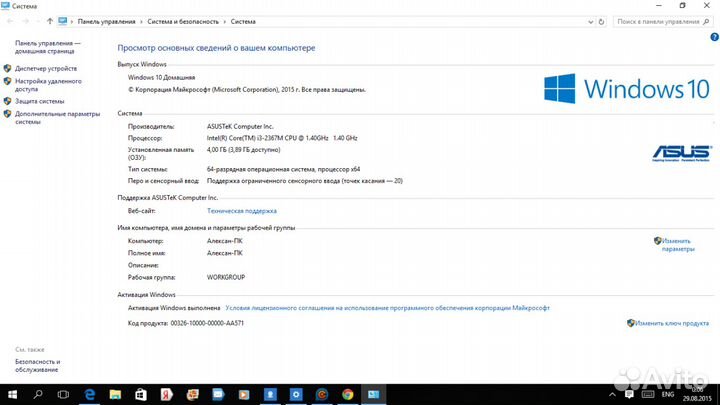
Task: Go to Система и безопасность breadcrumb
Action: [183, 22]
